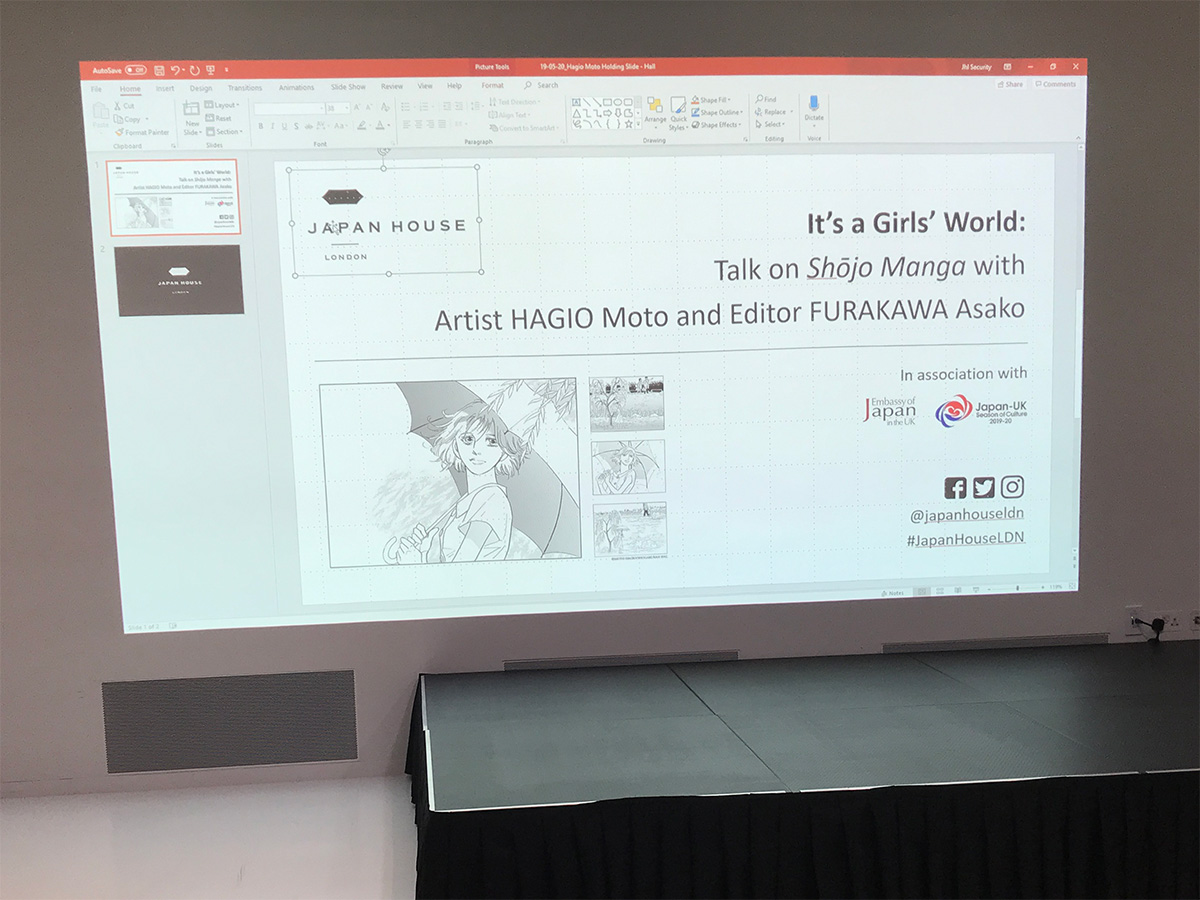This screenshot has width=1200, height=900.
Task: Click the Twitter icon on the slide
Action: [x=984, y=487]
